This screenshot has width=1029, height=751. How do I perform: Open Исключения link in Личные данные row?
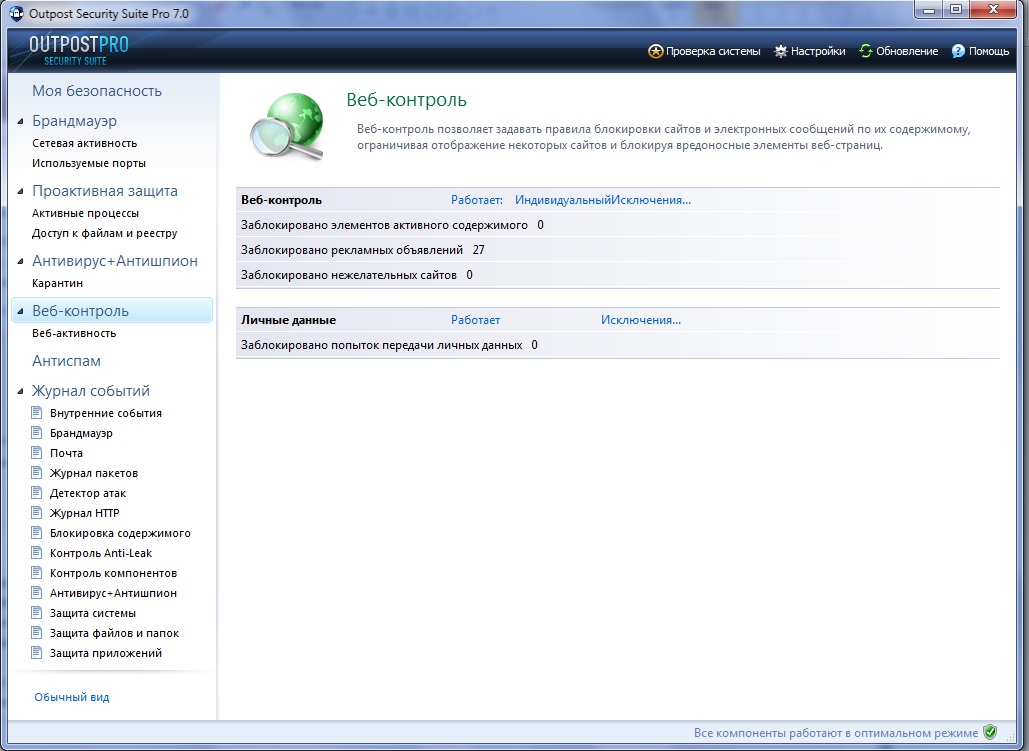point(641,320)
